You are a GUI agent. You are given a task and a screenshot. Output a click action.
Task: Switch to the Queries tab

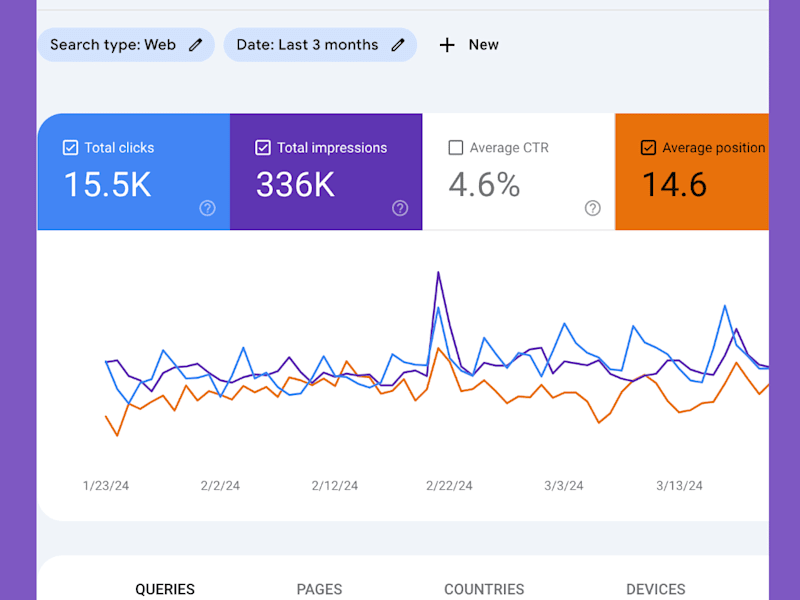[165, 589]
